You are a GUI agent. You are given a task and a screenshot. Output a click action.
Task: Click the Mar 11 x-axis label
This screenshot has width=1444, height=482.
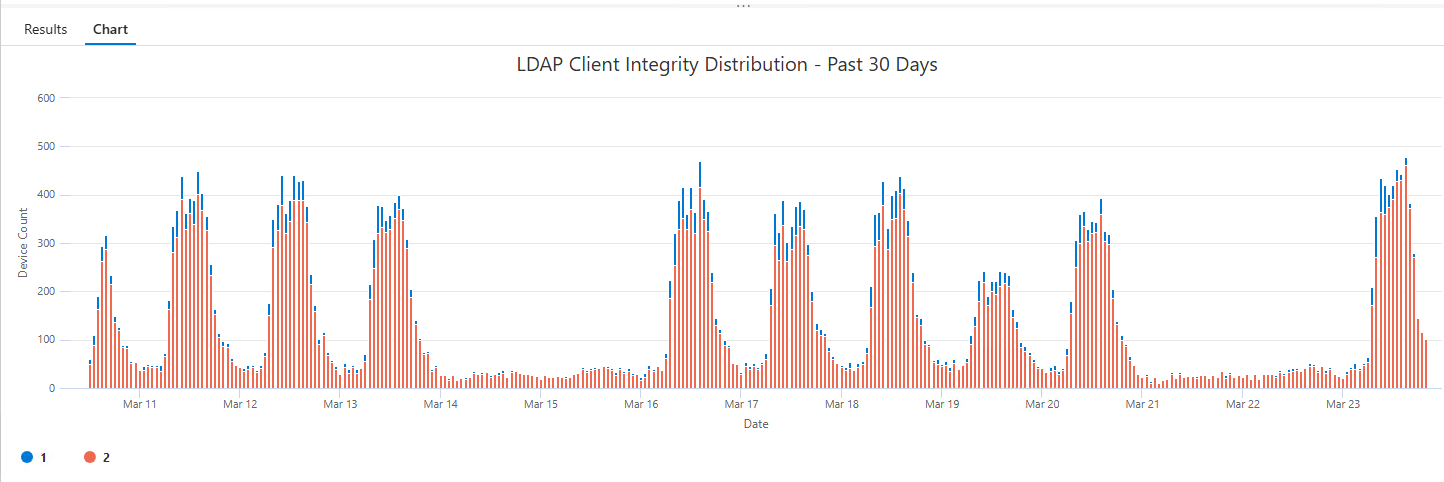click(x=139, y=405)
